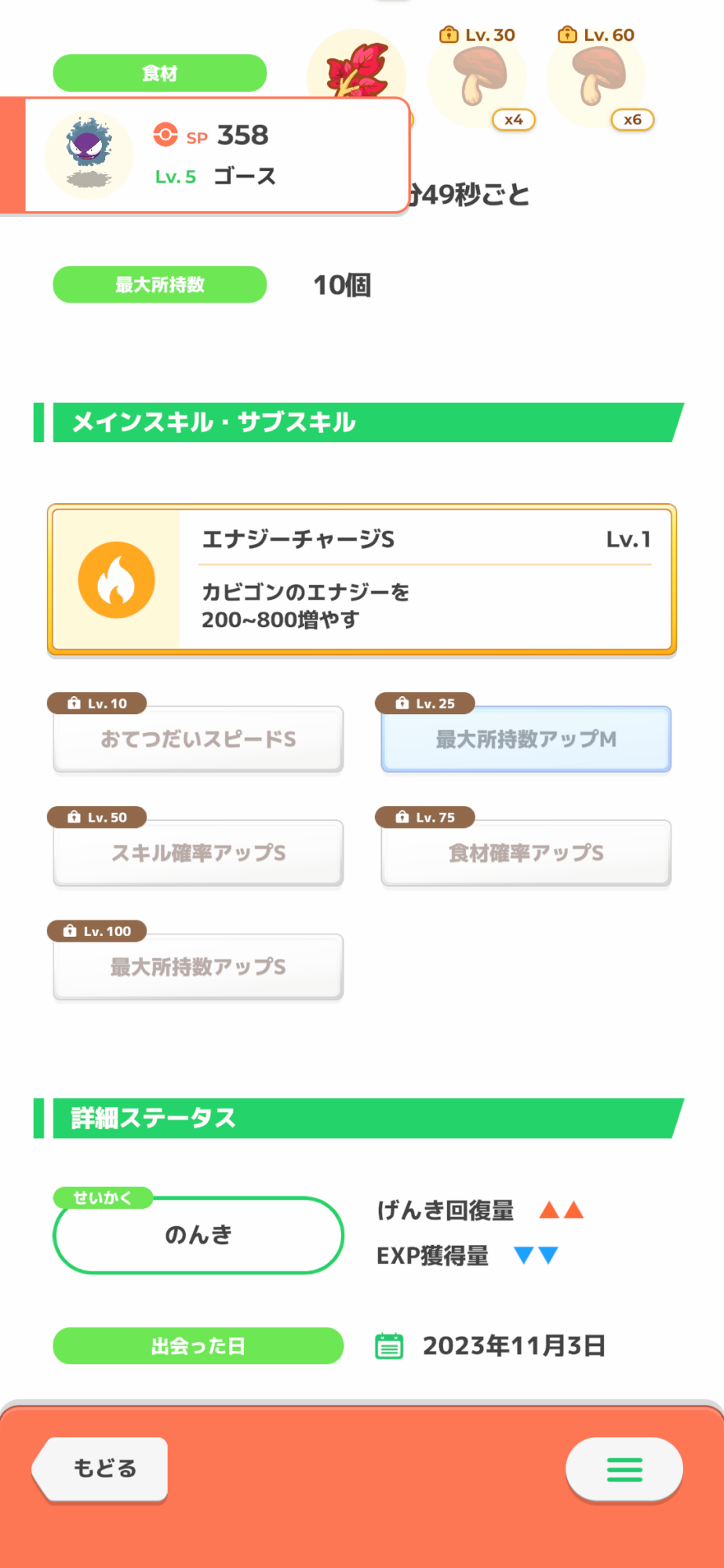
Task: Select the スキル確率アップS sub skill
Action: click(x=198, y=853)
